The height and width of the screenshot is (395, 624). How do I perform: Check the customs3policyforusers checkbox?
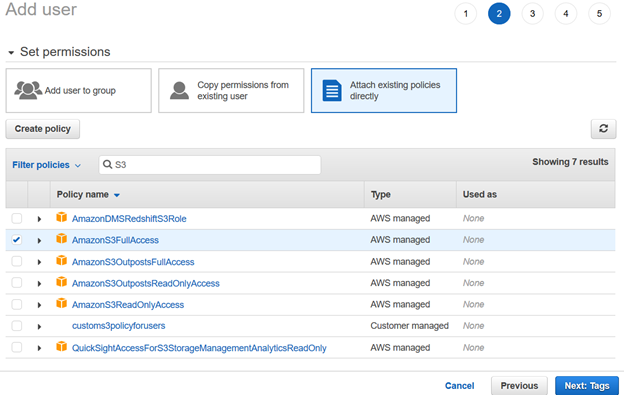[17, 326]
